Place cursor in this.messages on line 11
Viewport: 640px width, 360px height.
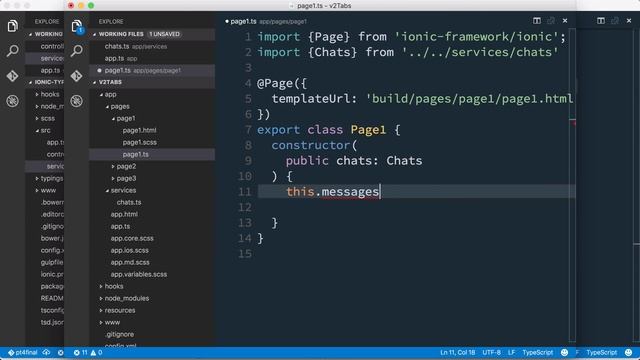333,191
